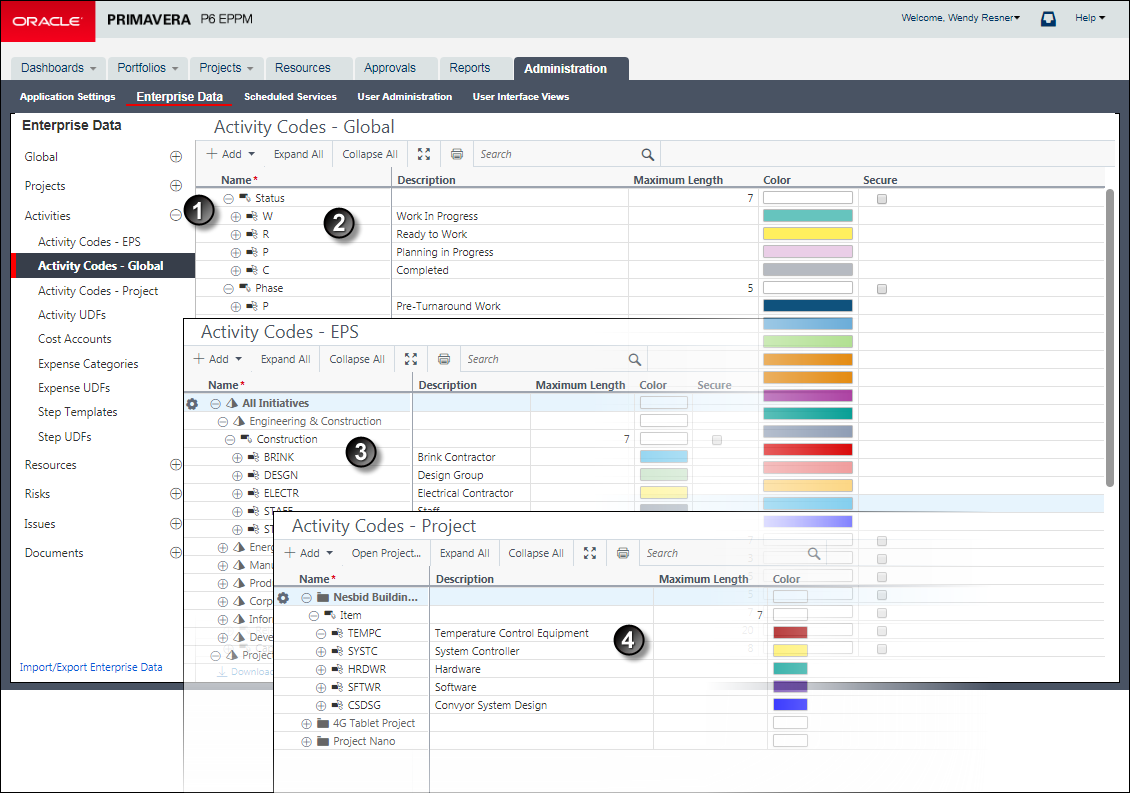This screenshot has height=793, width=1130.
Task: Click the code icon next to Phase
Action: (x=245, y=288)
